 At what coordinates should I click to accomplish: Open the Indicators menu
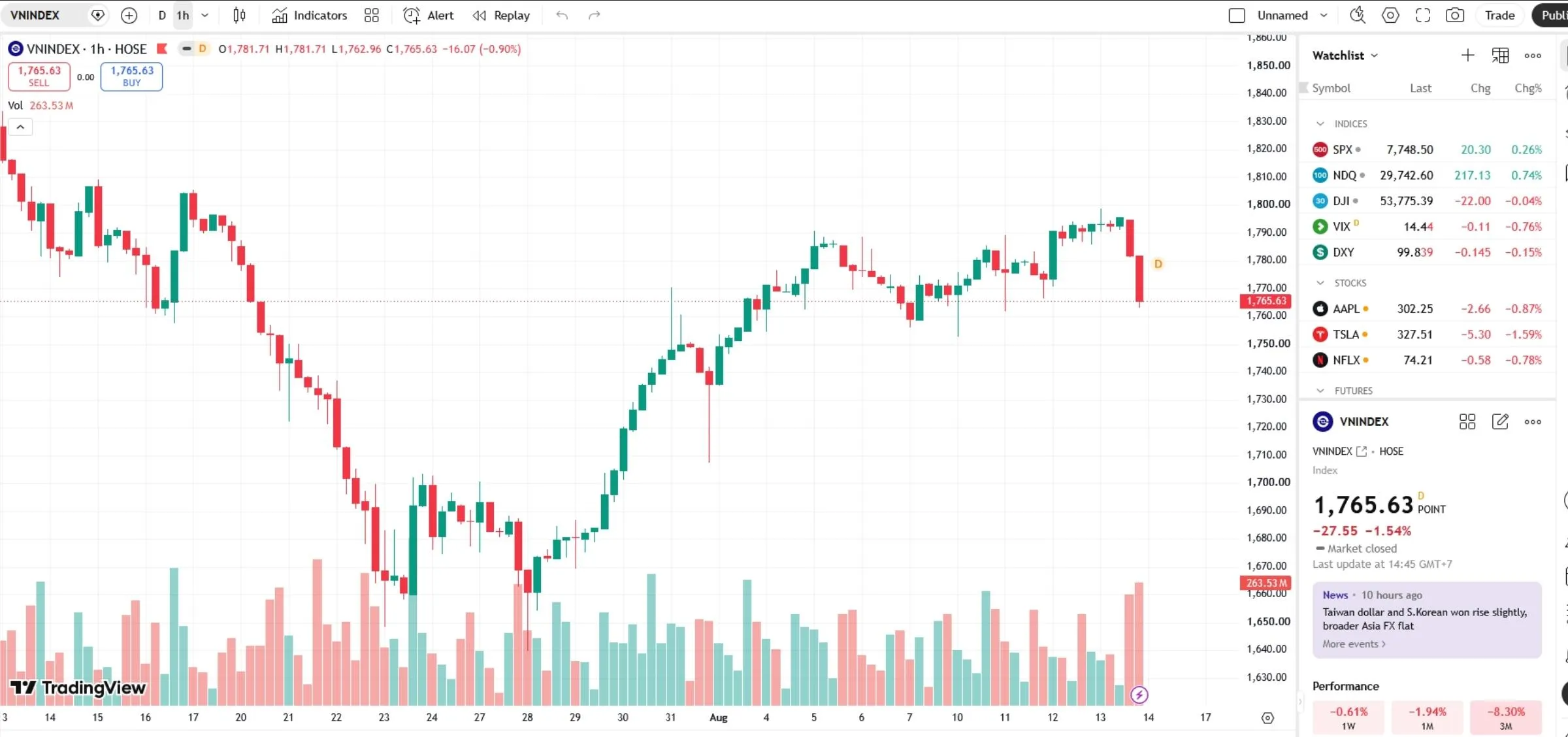coord(310,15)
